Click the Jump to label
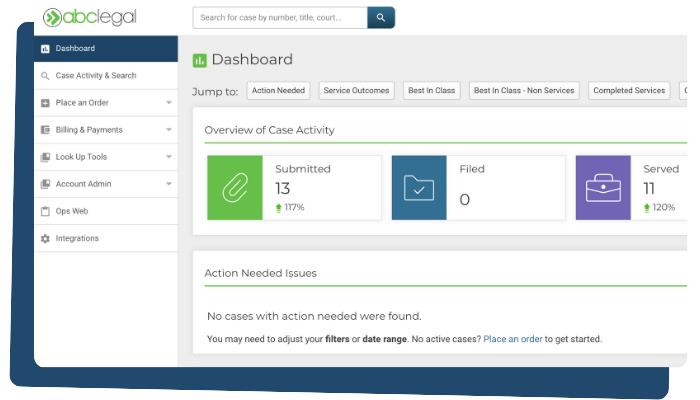700x400 pixels. point(215,92)
